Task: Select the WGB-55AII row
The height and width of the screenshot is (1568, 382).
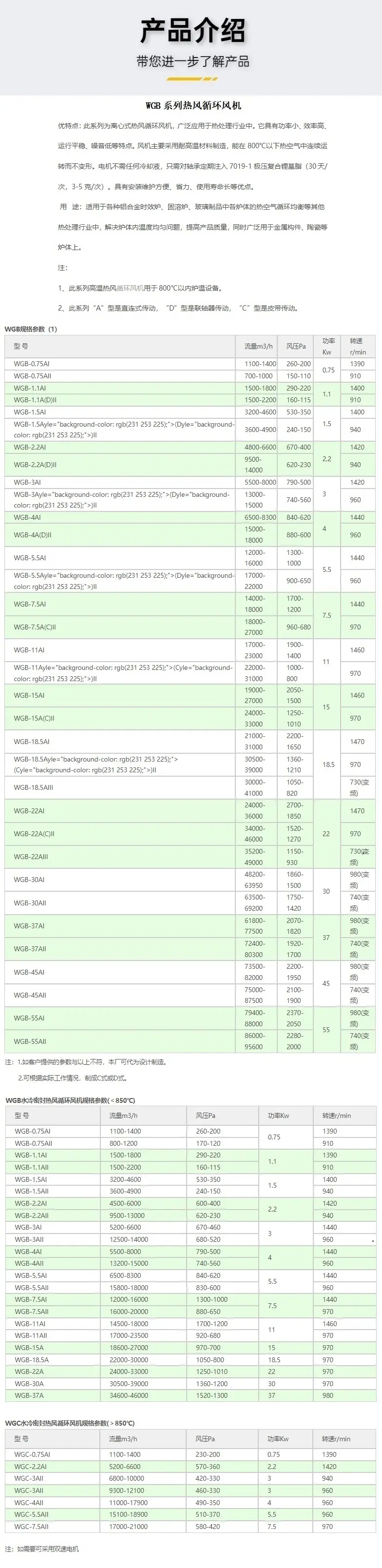Action: click(190, 1041)
